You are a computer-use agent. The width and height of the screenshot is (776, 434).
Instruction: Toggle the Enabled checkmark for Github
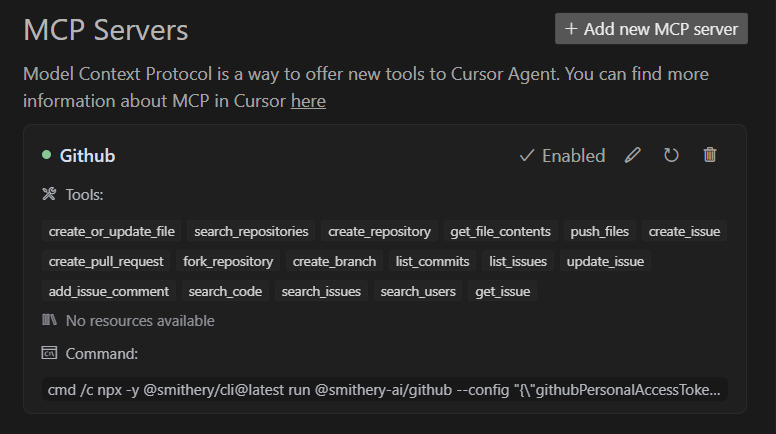562,156
